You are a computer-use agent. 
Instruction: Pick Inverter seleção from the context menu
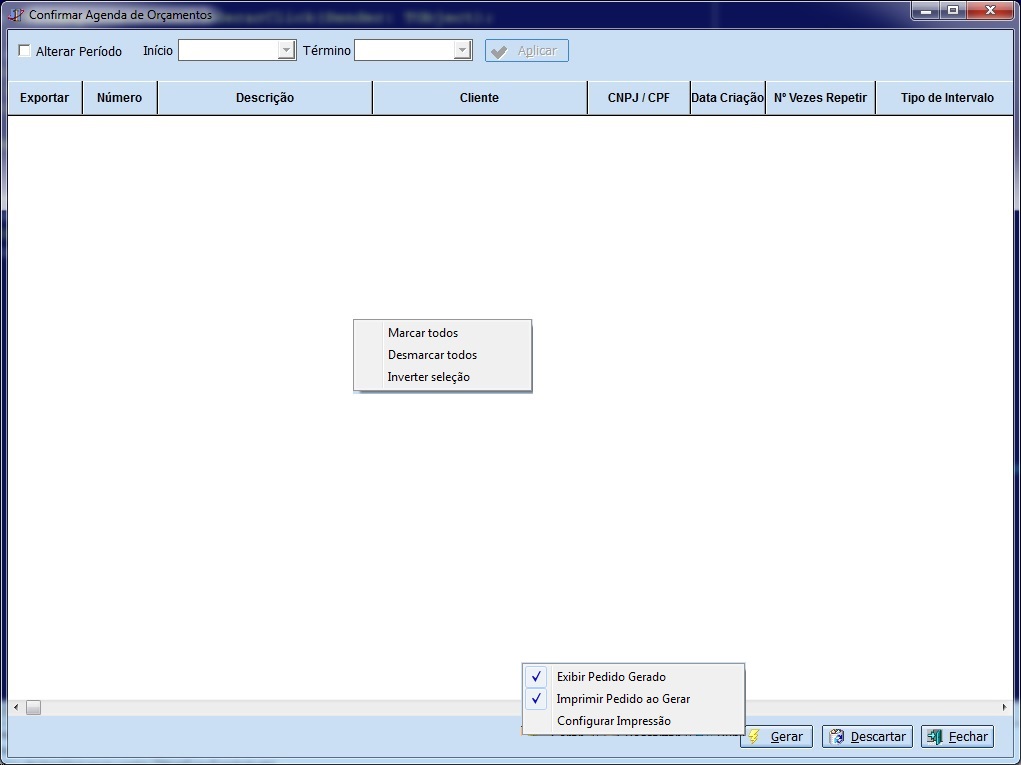[x=428, y=377]
